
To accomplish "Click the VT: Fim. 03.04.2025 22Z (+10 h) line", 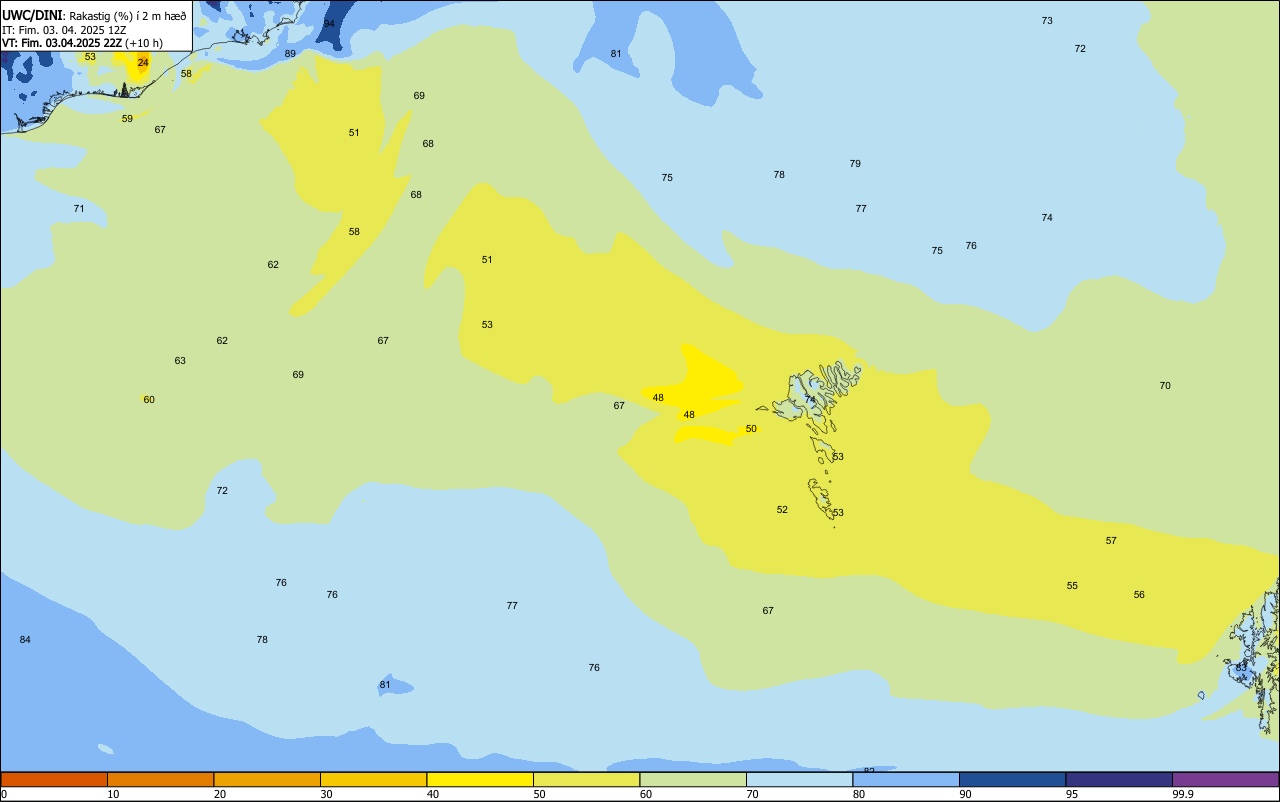I will pos(82,43).
